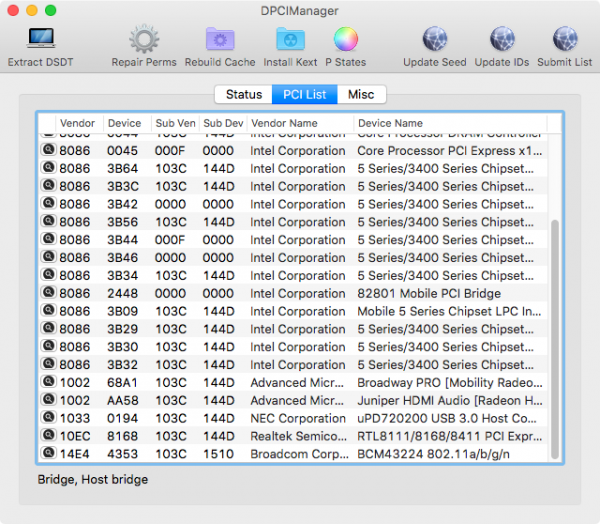Click the Update Seed globe icon
This screenshot has width=600, height=524.
434,40
